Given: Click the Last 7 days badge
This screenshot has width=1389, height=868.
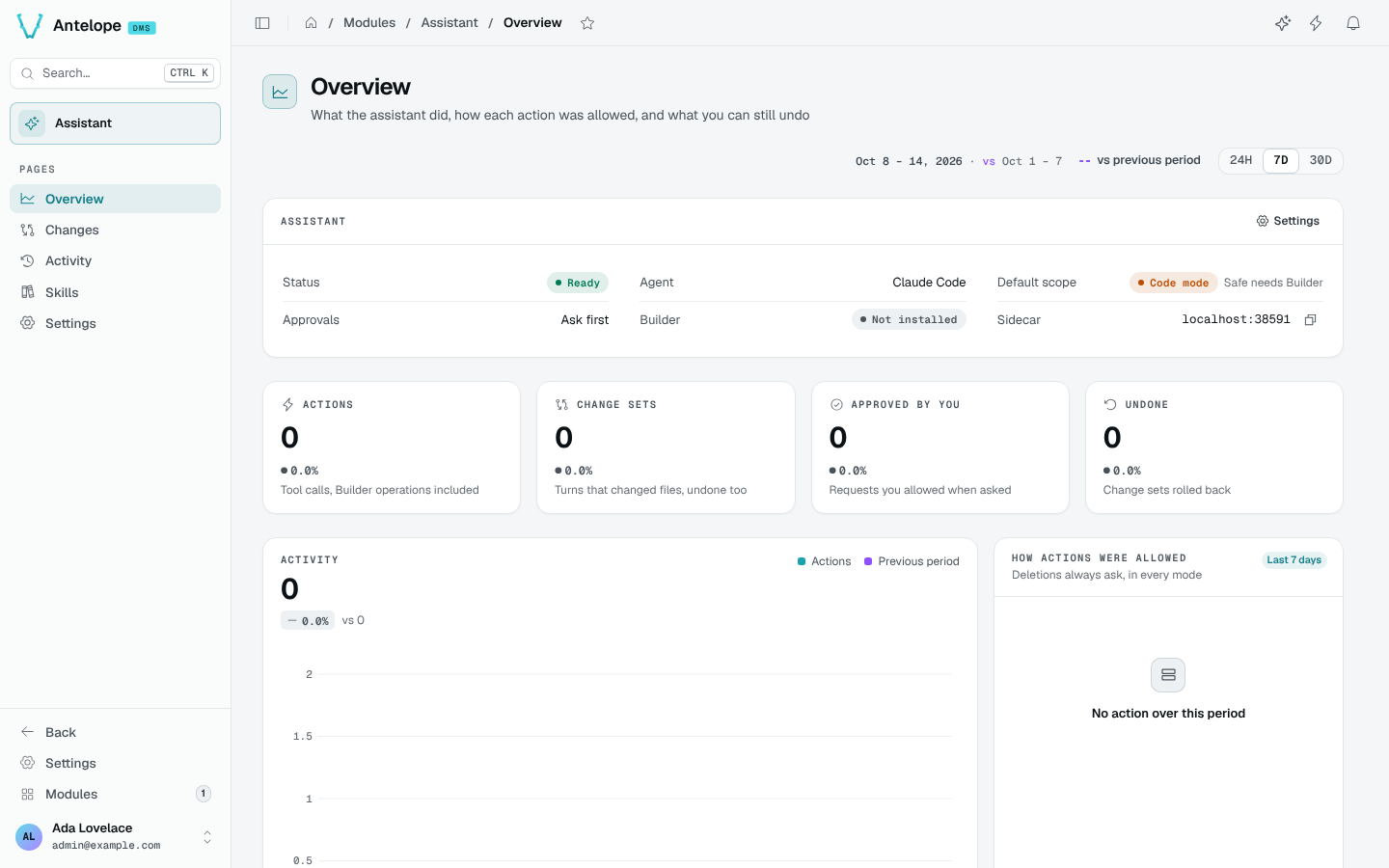Looking at the screenshot, I should (1294, 560).
